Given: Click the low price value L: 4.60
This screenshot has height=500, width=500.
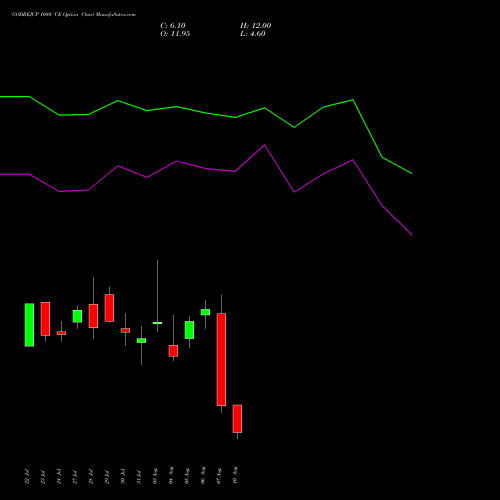Looking at the screenshot, I should [253, 34].
